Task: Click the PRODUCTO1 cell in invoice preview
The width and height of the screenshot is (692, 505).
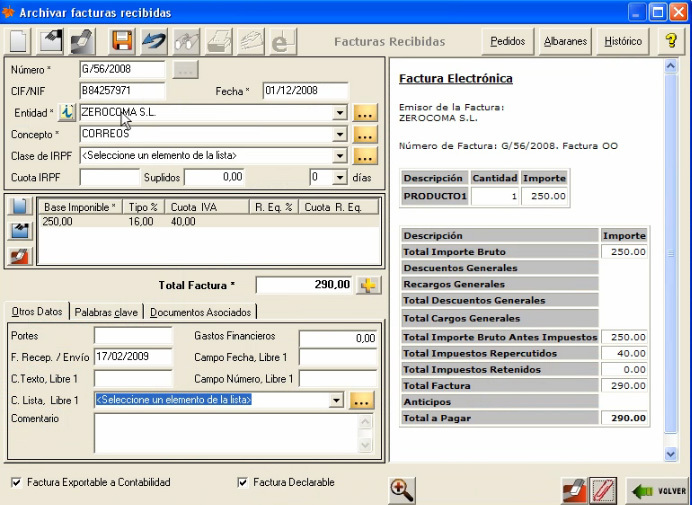Action: [435, 196]
